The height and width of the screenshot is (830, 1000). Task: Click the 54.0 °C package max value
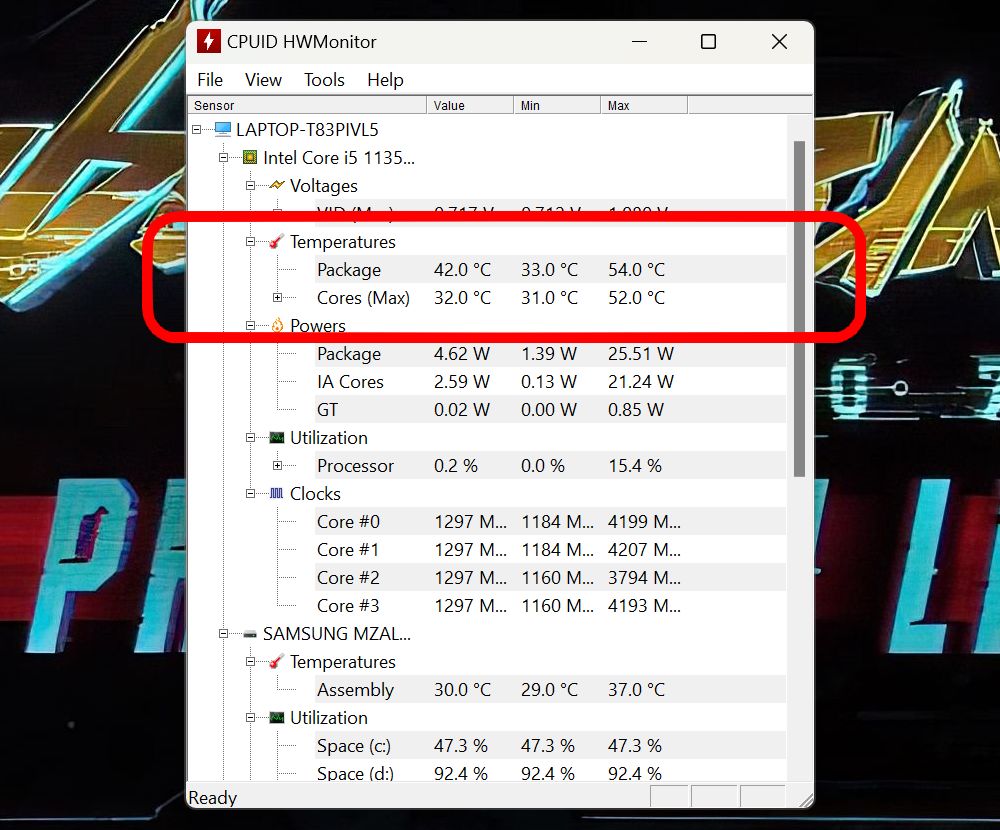[x=636, y=270]
